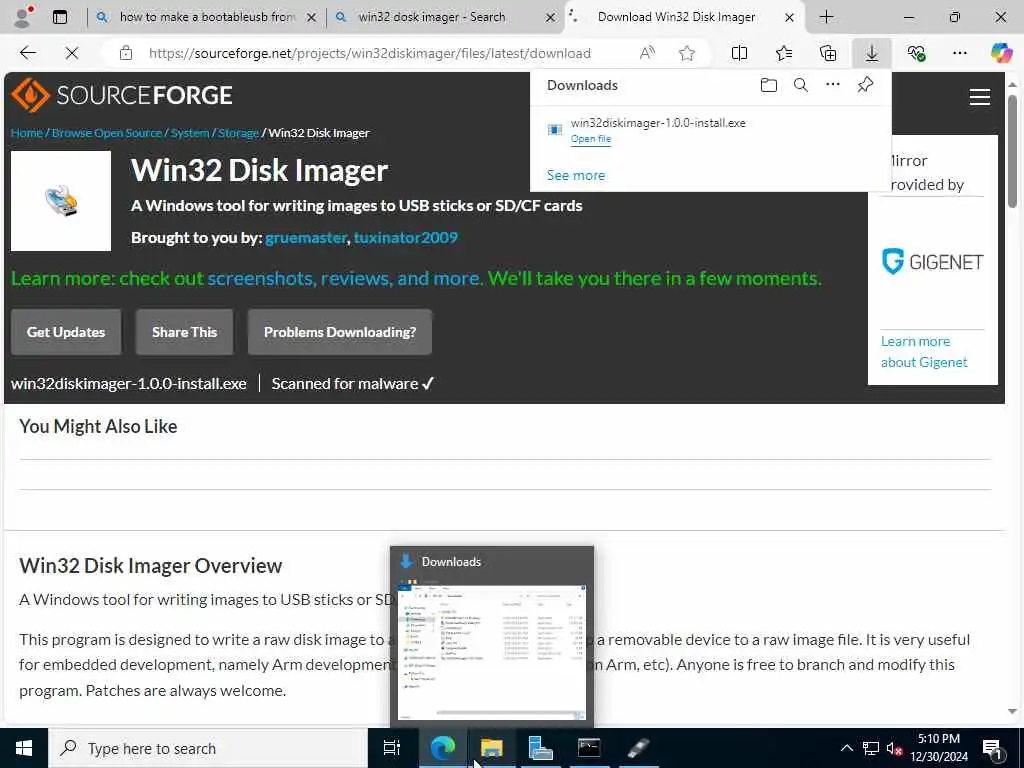Viewport: 1024px width, 768px height.
Task: Click the Get Updates button
Action: [x=66, y=332]
